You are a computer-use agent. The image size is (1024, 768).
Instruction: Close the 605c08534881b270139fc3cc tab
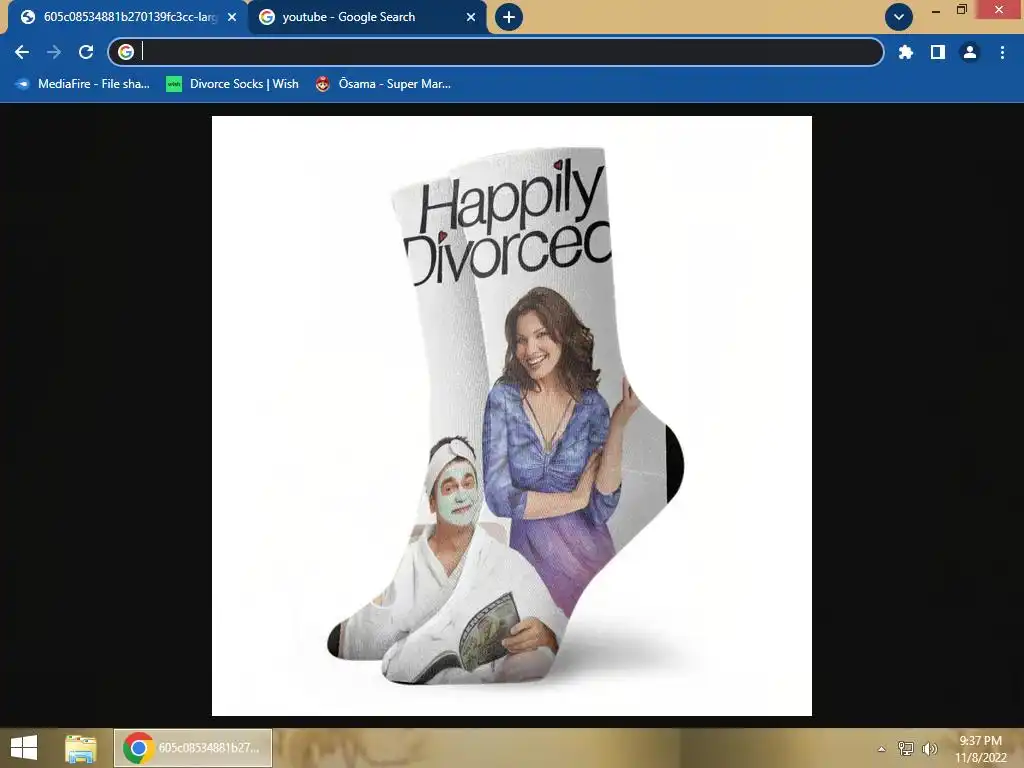click(232, 17)
